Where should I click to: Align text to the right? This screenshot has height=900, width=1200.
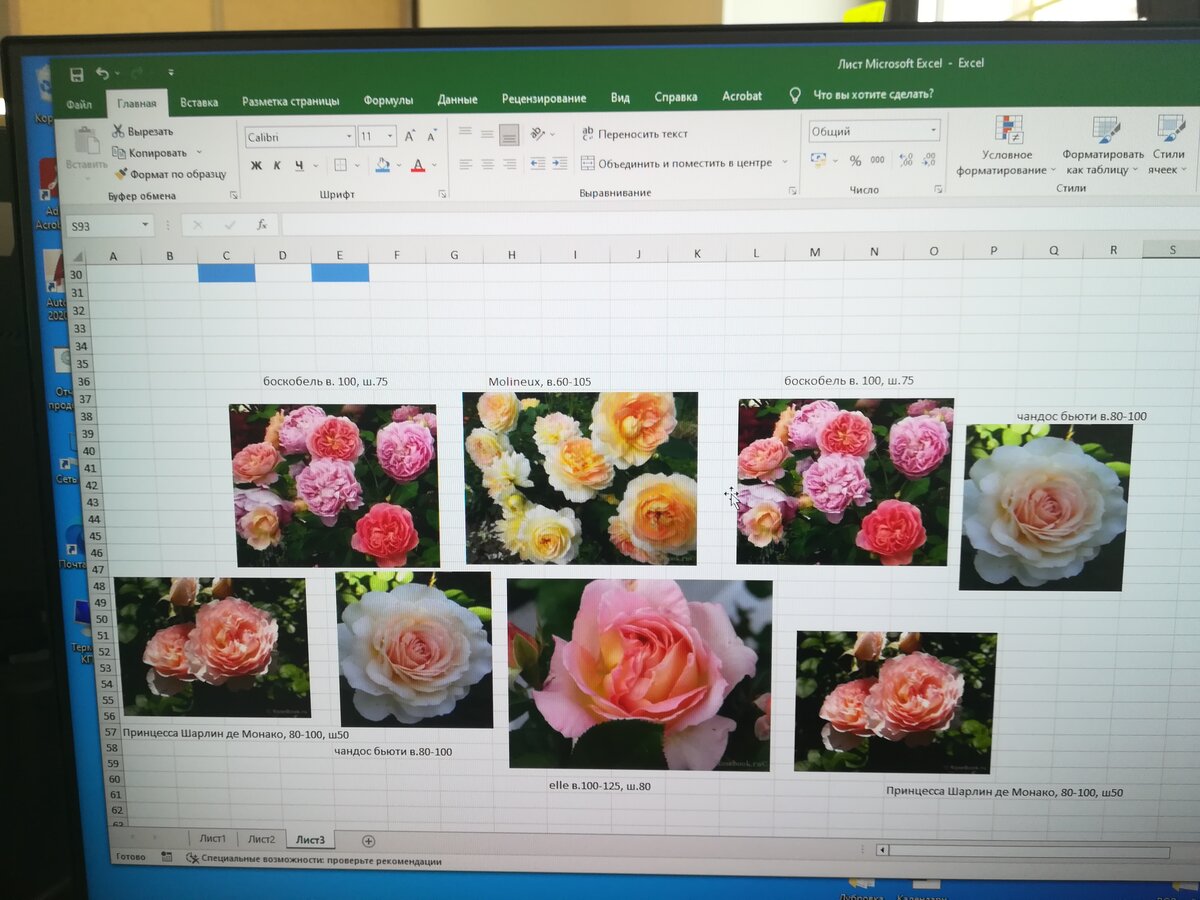(509, 163)
